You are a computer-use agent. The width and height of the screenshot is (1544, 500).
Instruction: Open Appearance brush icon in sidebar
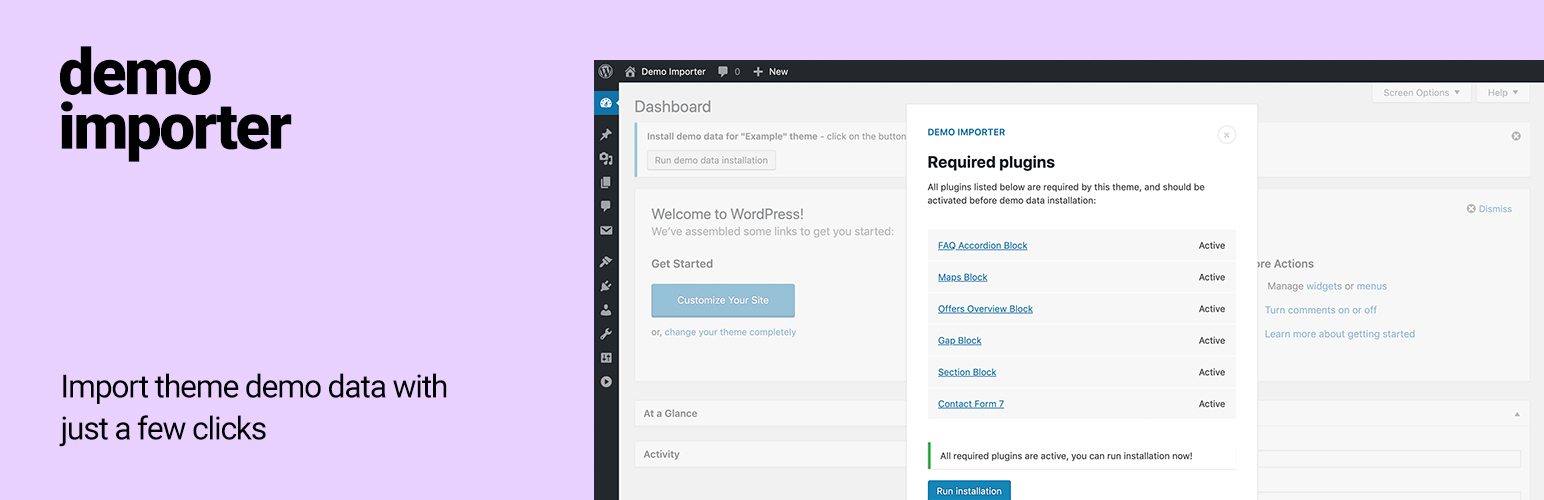click(x=606, y=262)
